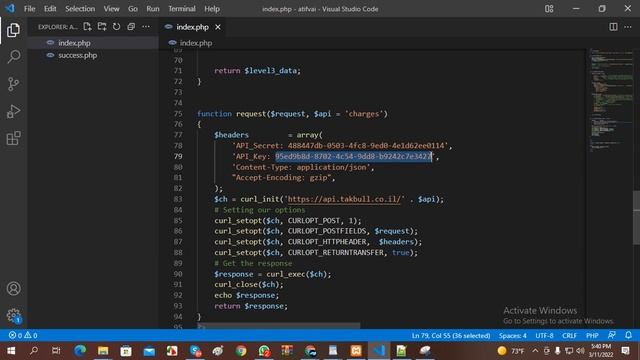Open Windows Start menu
This screenshot has height=360, width=640.
tap(11, 351)
